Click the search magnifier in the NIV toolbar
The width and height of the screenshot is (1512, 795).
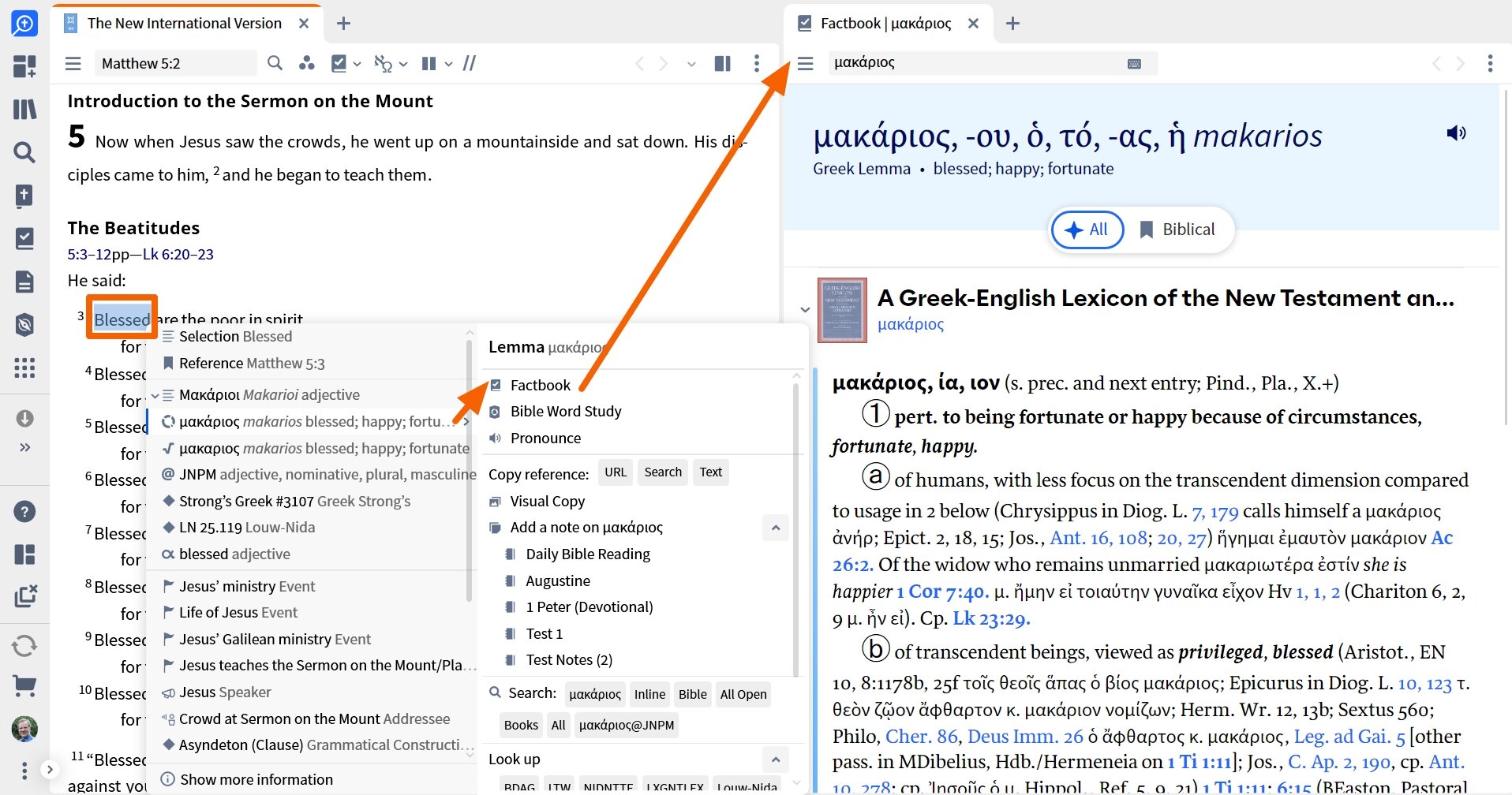pyautogui.click(x=275, y=63)
